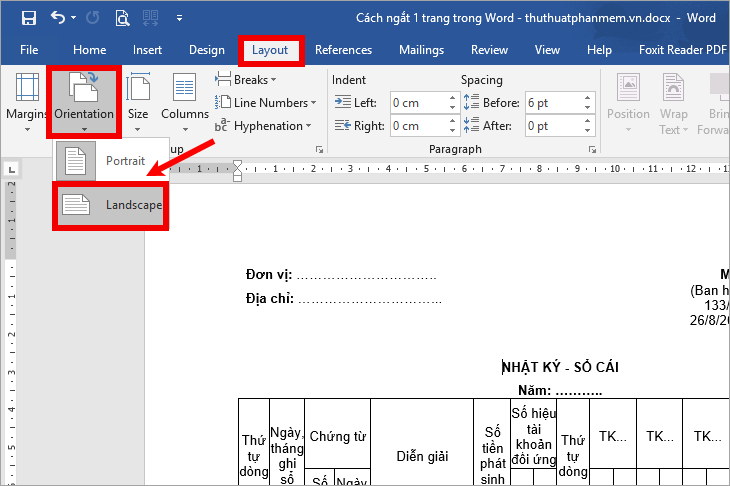
Task: Click the Địa chỉ line in document
Action: pyautogui.click(x=344, y=298)
